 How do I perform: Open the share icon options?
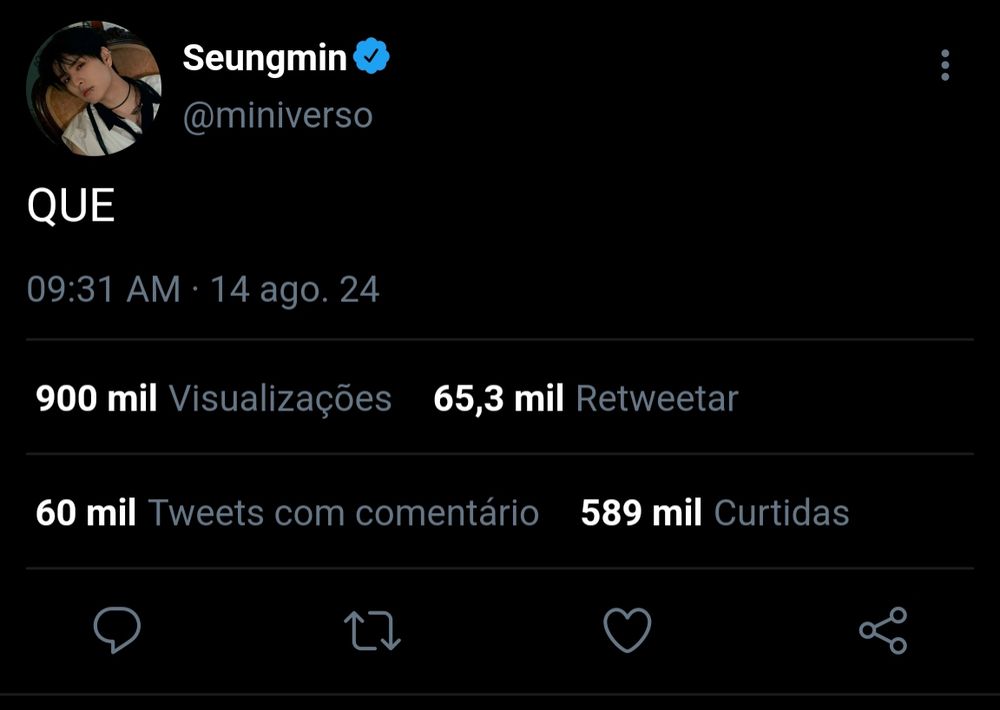[883, 630]
